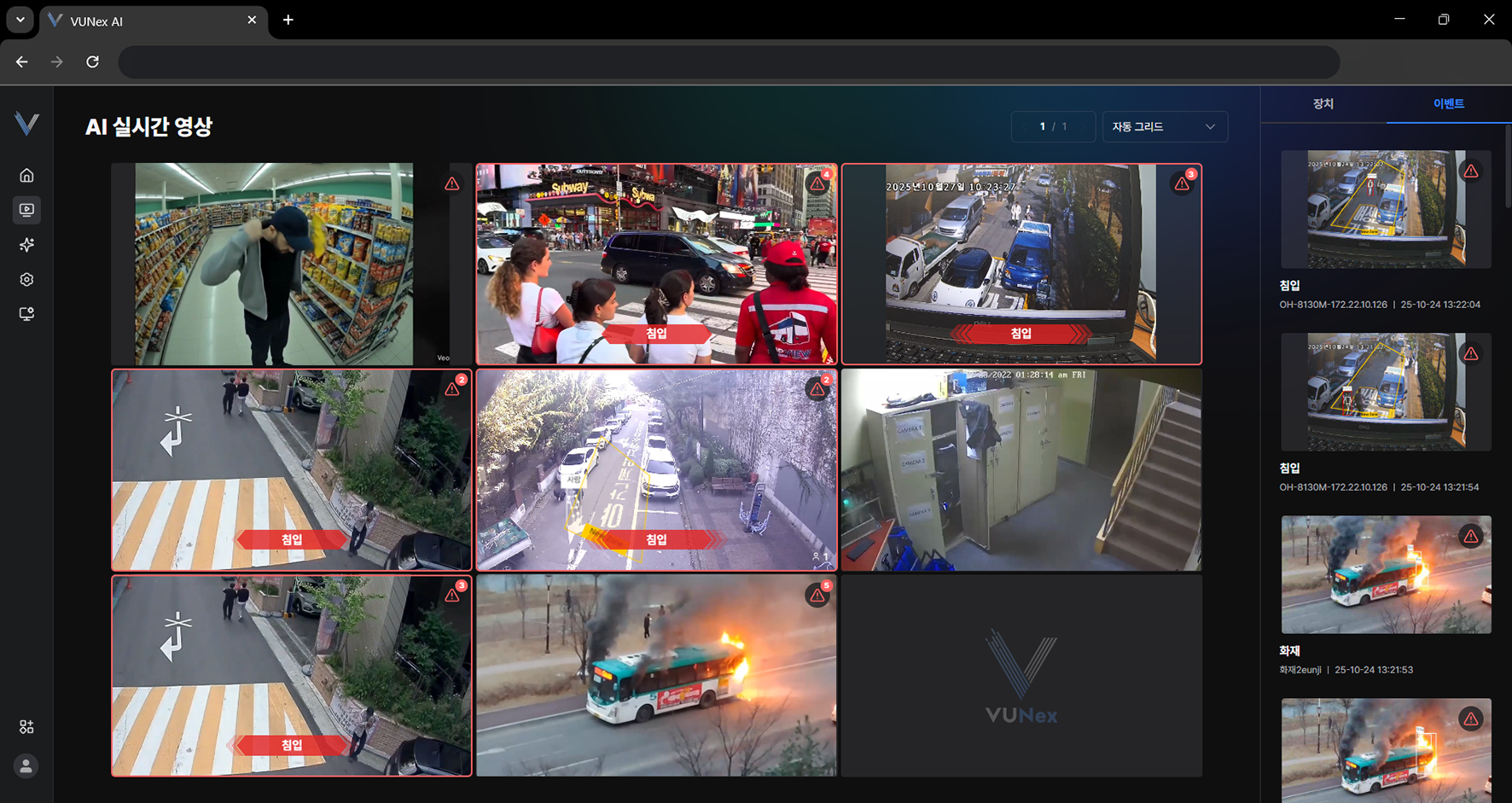Open the settings gear in sidebar
This screenshot has height=803, width=1512.
pyautogui.click(x=26, y=280)
